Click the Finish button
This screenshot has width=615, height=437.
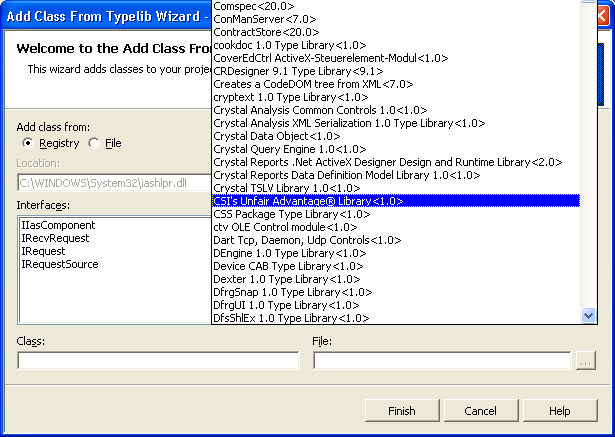coord(402,411)
